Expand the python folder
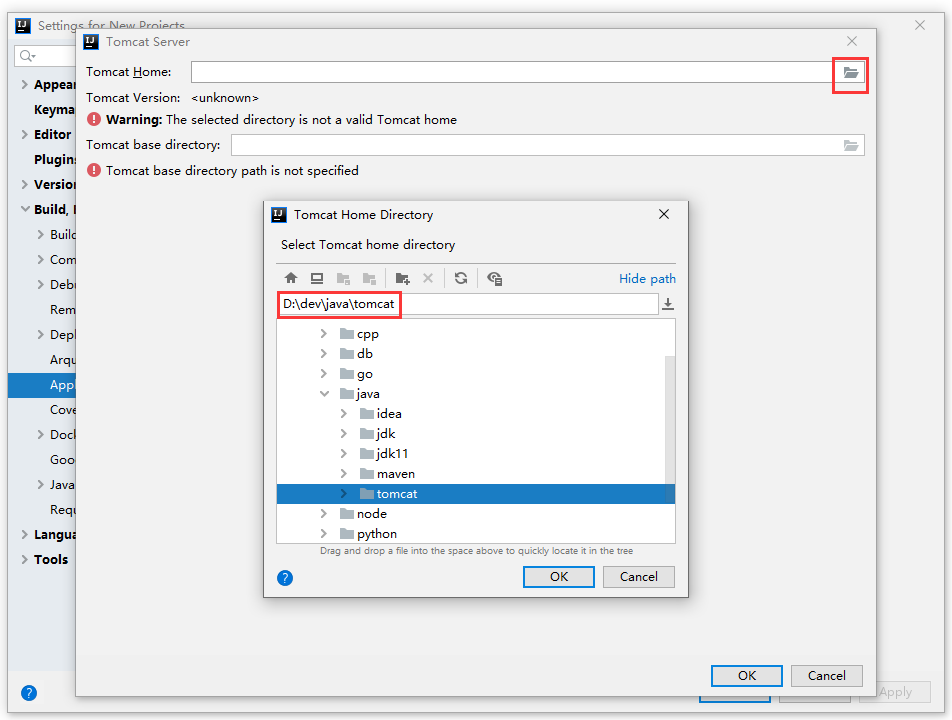This screenshot has height=720, width=952. coord(324,534)
